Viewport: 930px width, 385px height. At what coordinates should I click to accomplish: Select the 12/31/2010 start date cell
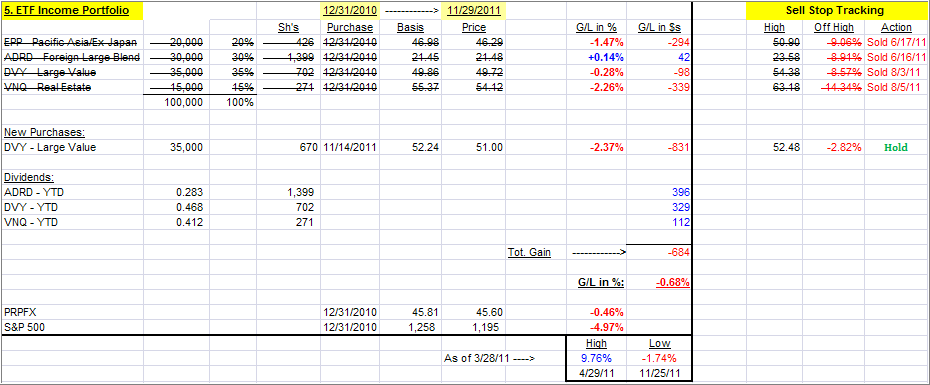click(x=349, y=11)
